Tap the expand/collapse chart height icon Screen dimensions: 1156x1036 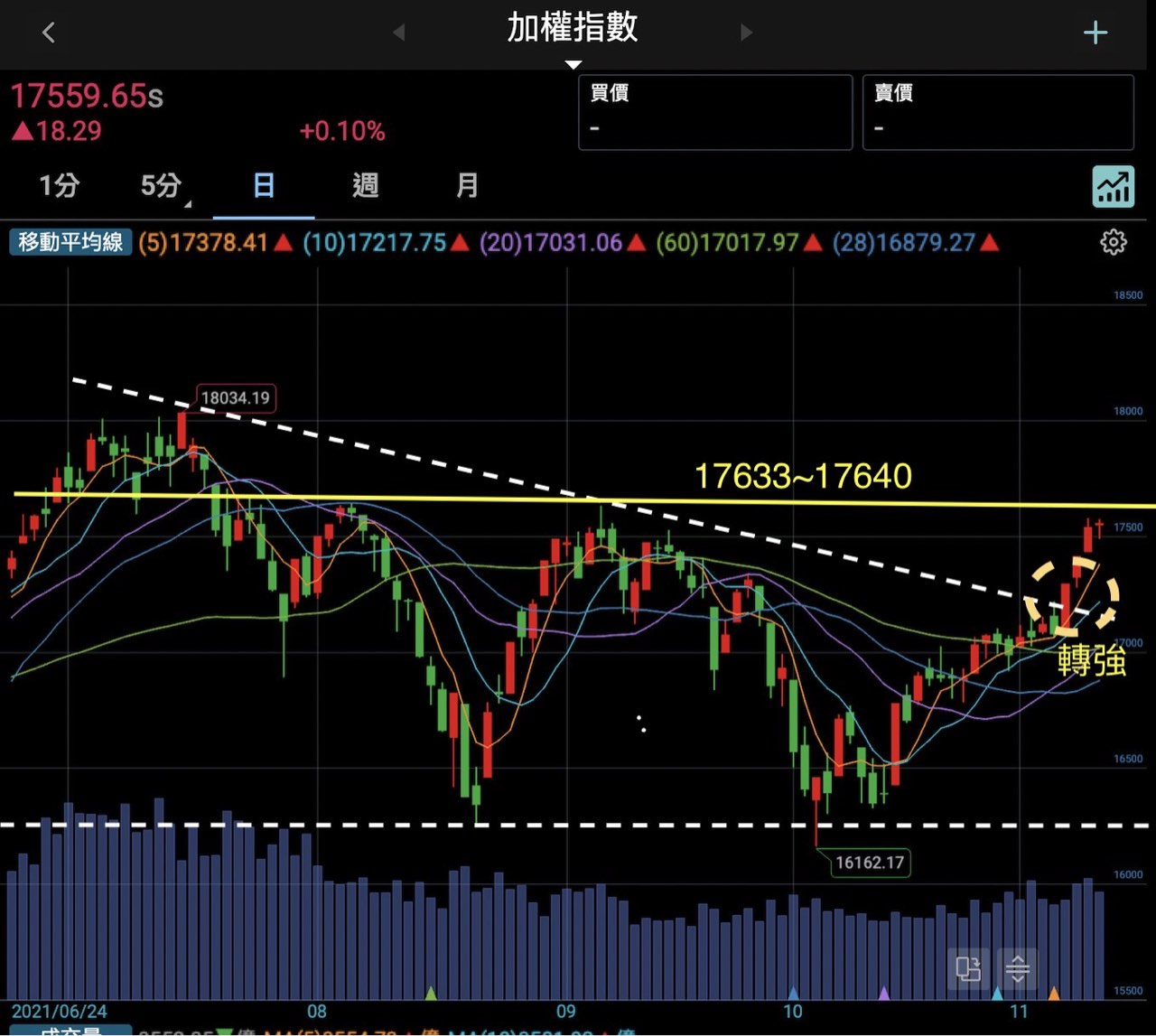(1018, 969)
